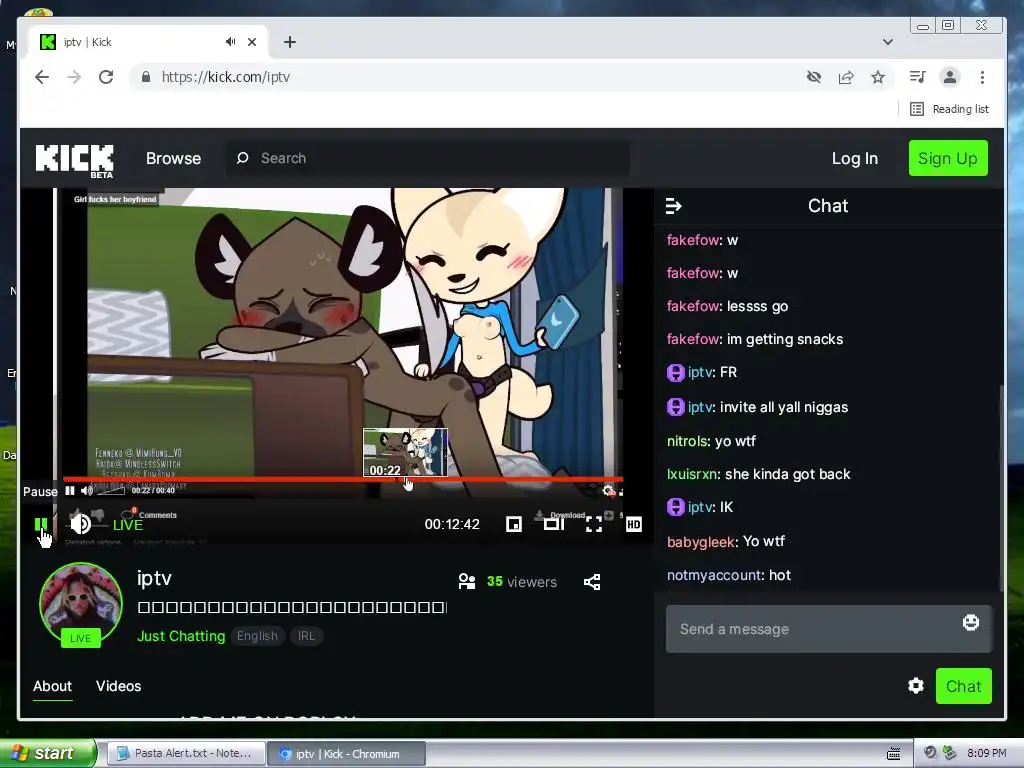
Task: Go forward in browser history
Action: (x=74, y=77)
